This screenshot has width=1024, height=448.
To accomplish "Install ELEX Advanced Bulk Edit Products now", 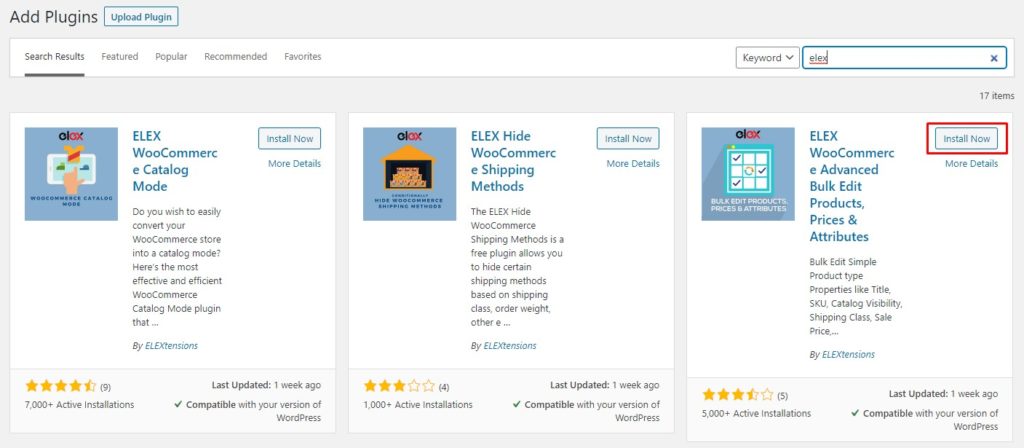I will [967, 138].
